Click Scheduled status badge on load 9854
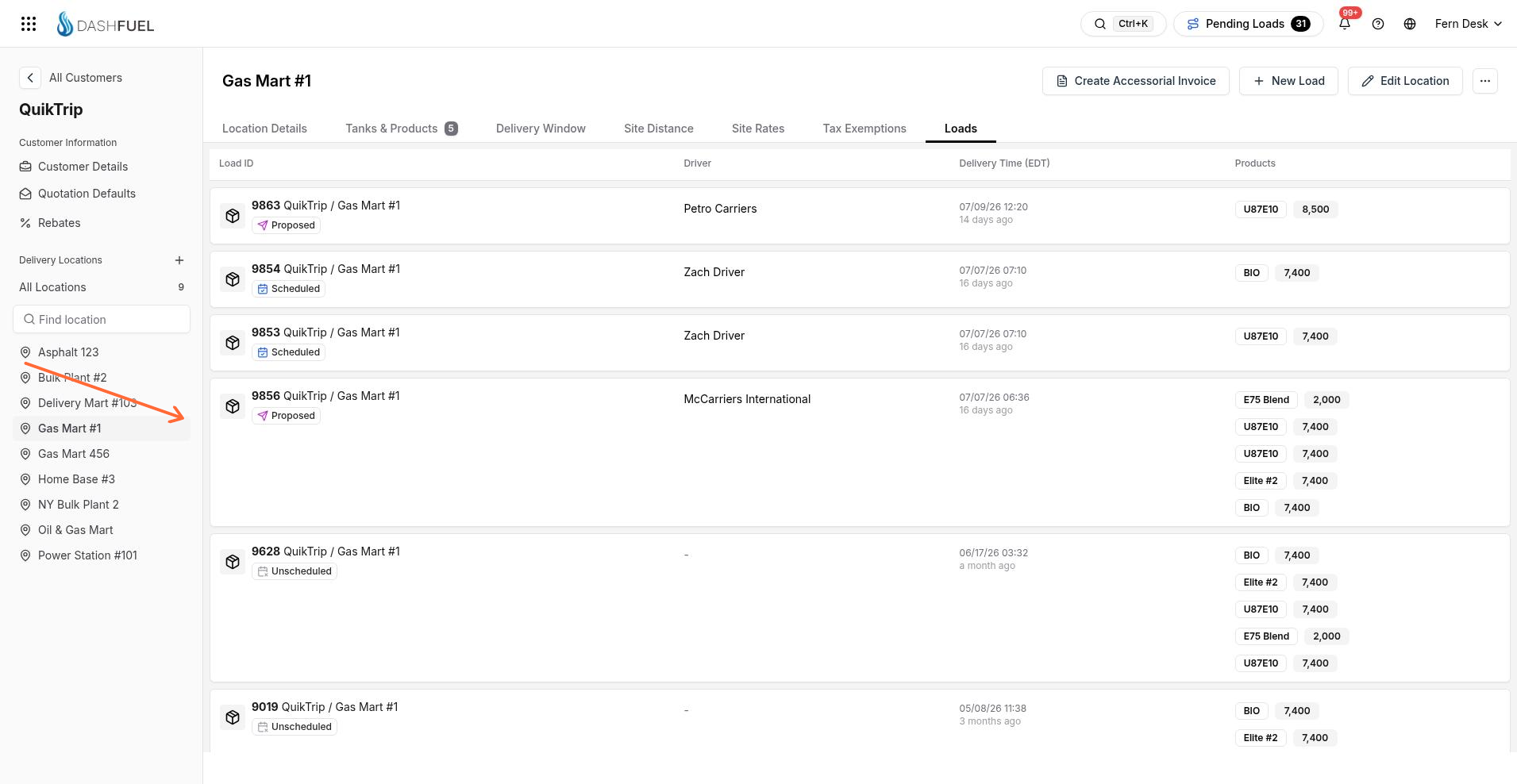Viewport: 1517px width, 784px height. pos(288,289)
